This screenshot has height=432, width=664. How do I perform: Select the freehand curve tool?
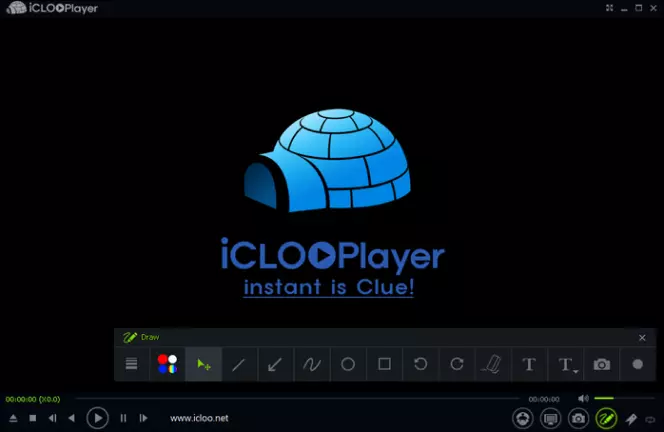312,364
